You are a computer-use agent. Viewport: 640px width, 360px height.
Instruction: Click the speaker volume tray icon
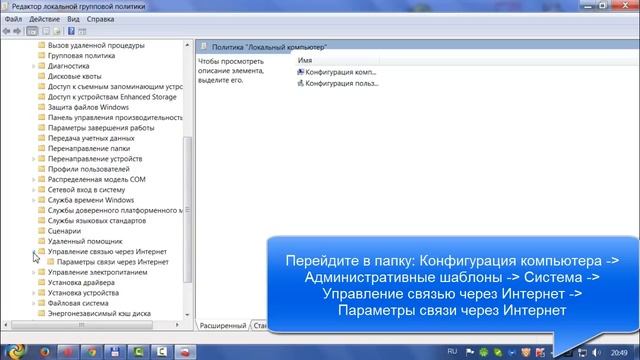[x=596, y=352]
